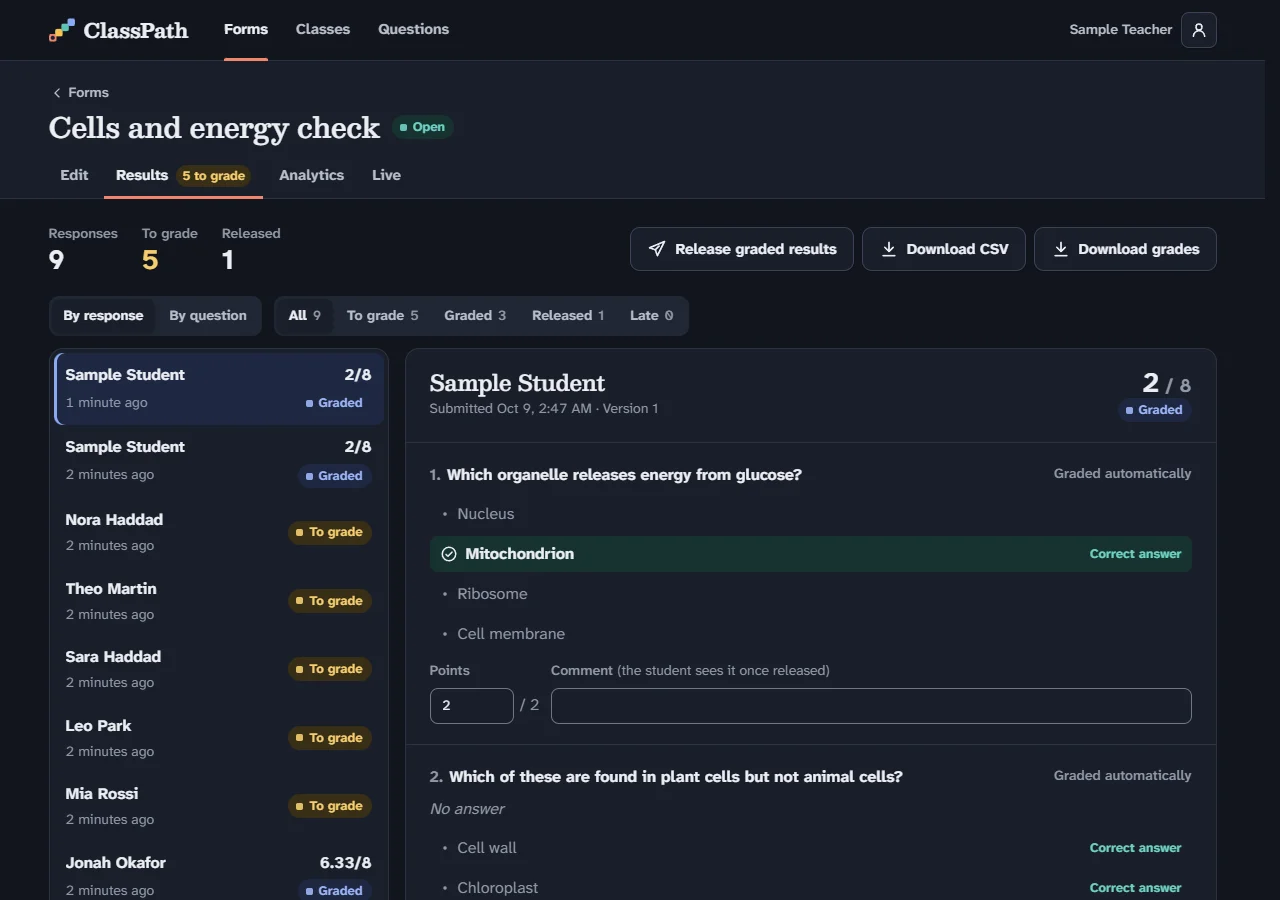Open the Live tab
The width and height of the screenshot is (1280, 900).
386,175
